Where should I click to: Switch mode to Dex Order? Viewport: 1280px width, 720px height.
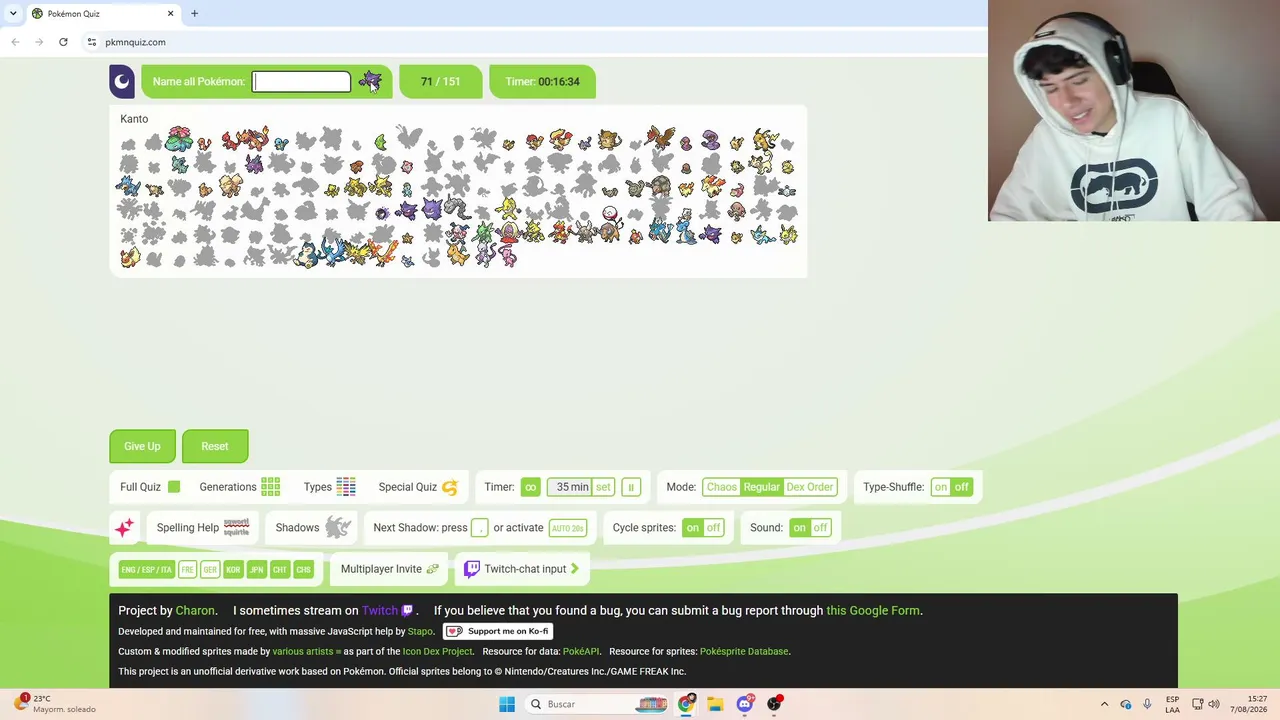tap(809, 487)
